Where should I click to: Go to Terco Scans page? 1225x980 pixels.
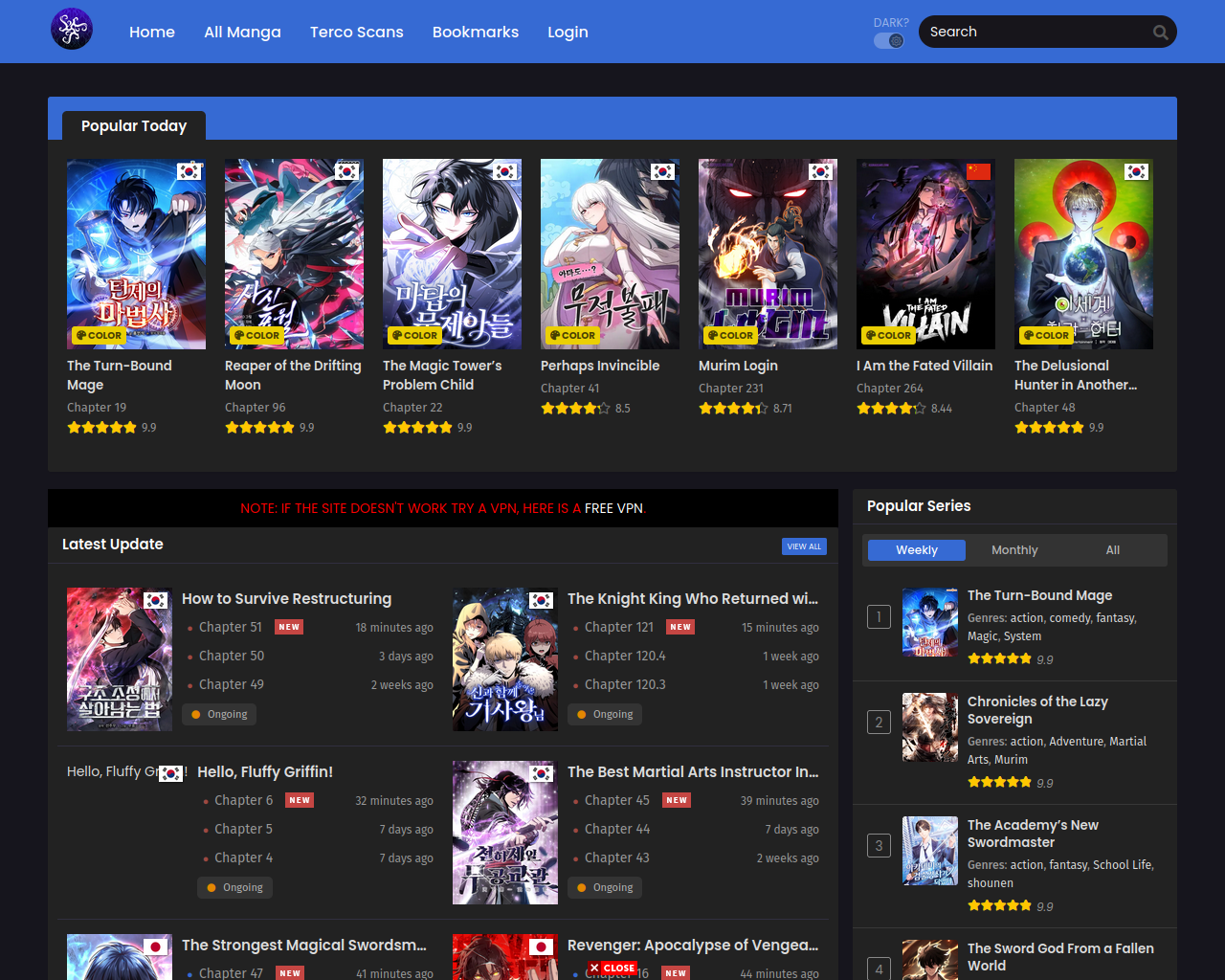click(357, 32)
